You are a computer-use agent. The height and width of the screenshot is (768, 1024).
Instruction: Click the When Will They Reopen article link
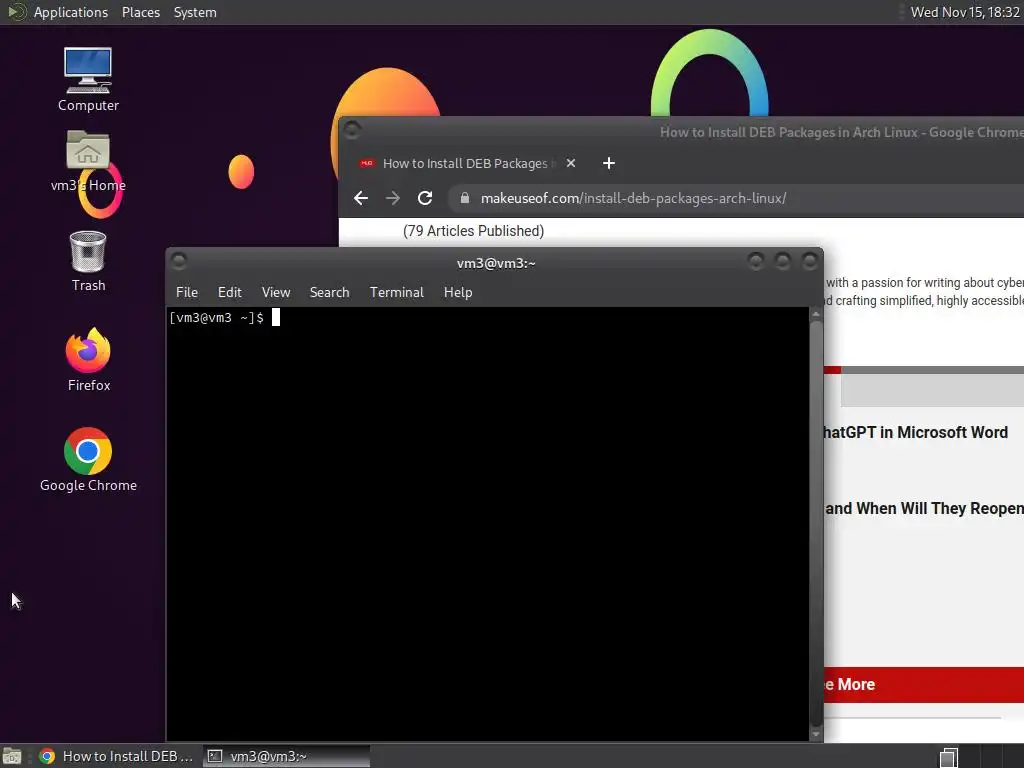click(x=923, y=508)
